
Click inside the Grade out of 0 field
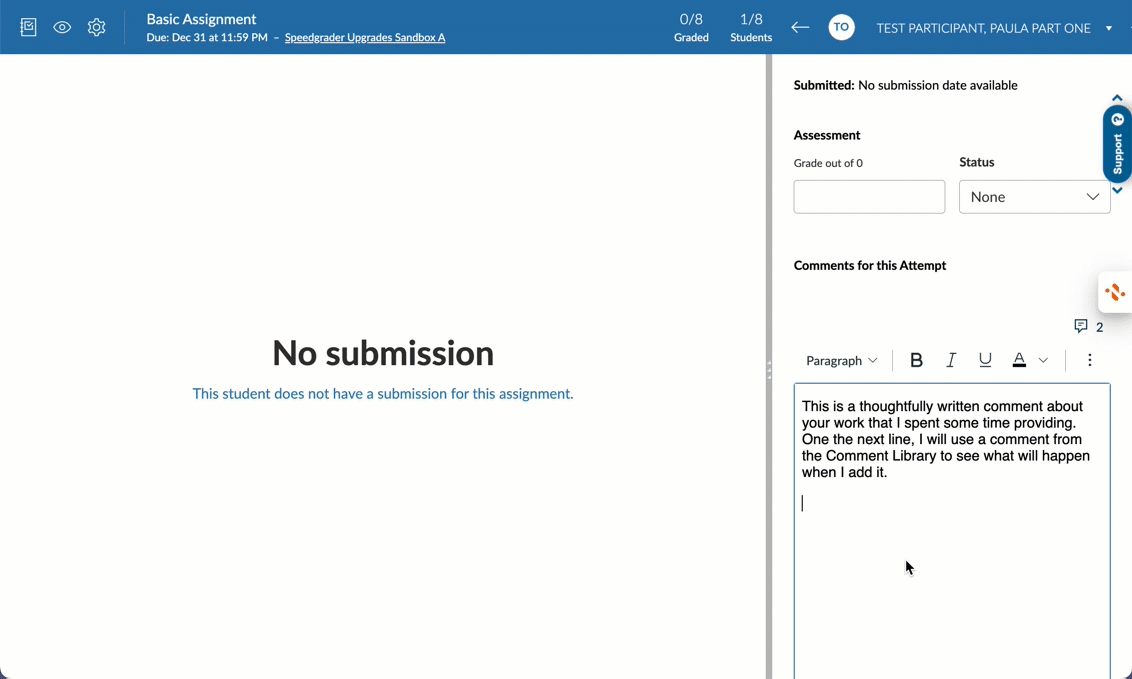point(868,196)
